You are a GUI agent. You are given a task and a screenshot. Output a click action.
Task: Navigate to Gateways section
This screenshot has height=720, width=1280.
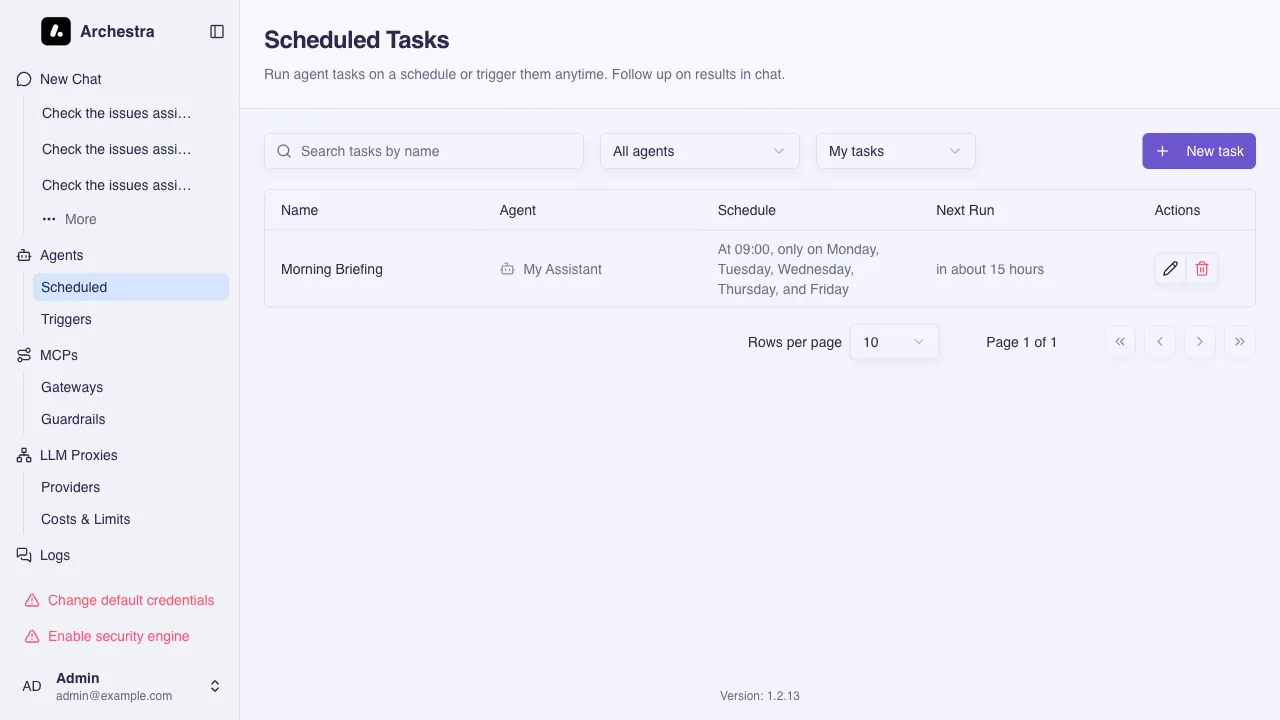click(72, 387)
